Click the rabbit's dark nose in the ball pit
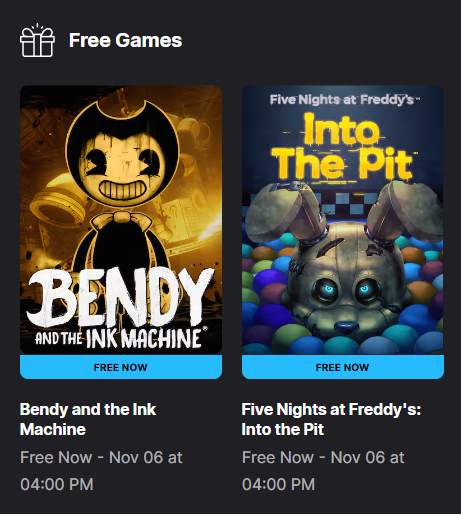Viewport: 461px width, 514px height. point(347,327)
